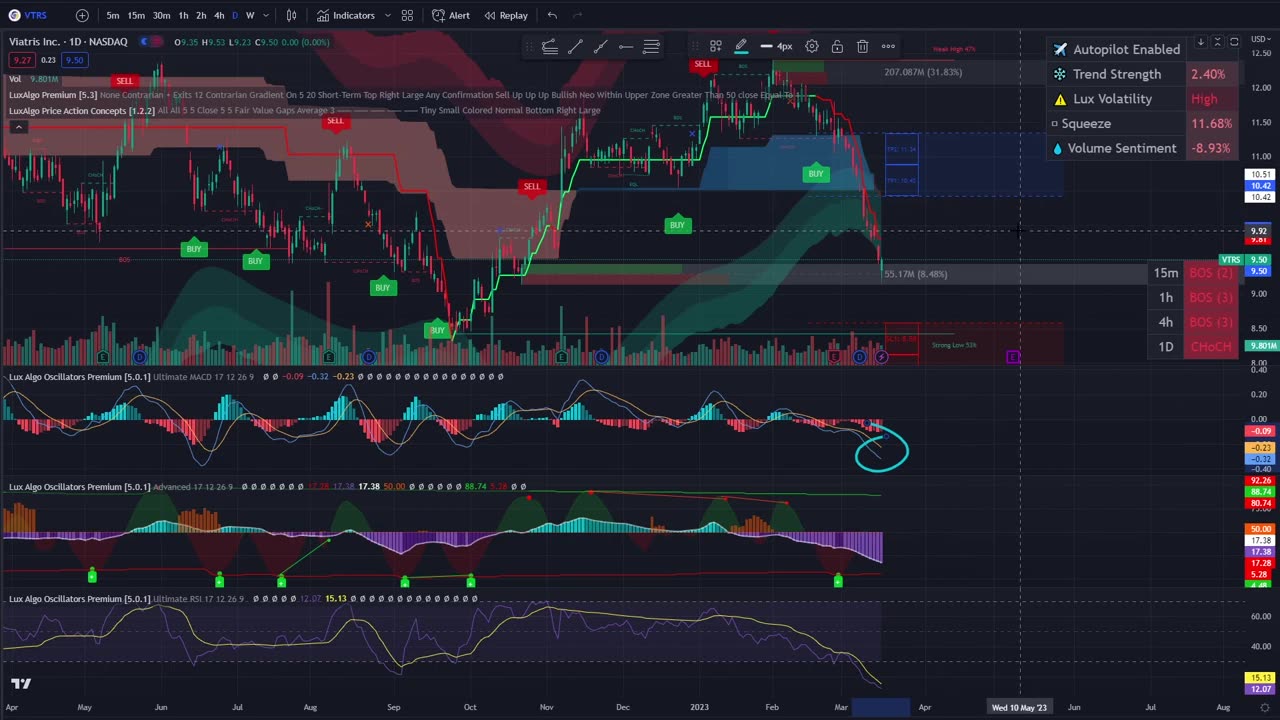This screenshot has height=720, width=1280.
Task: Click the Ultimate RSI indicator legend
Action: tap(127, 598)
